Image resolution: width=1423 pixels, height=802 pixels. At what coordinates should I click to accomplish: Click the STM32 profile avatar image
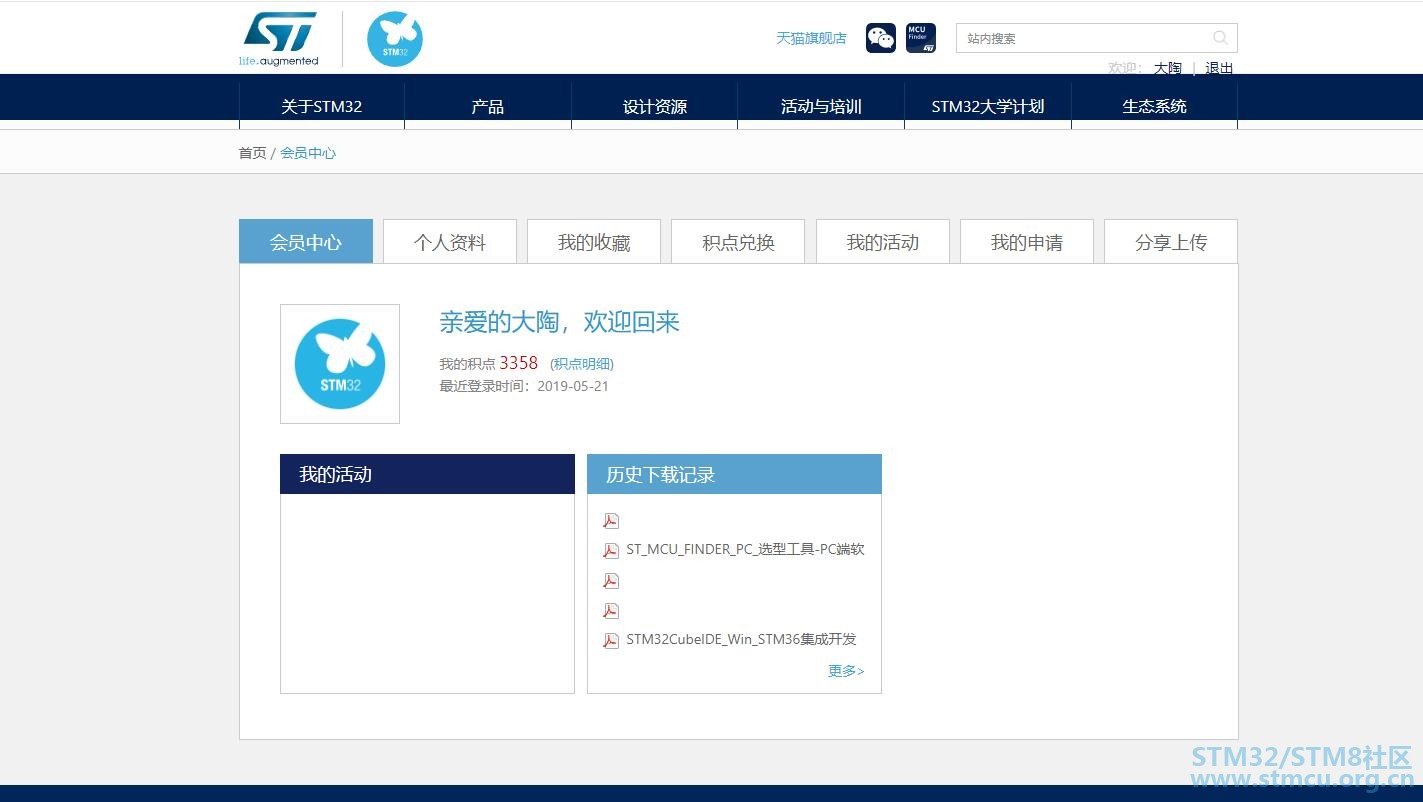340,364
